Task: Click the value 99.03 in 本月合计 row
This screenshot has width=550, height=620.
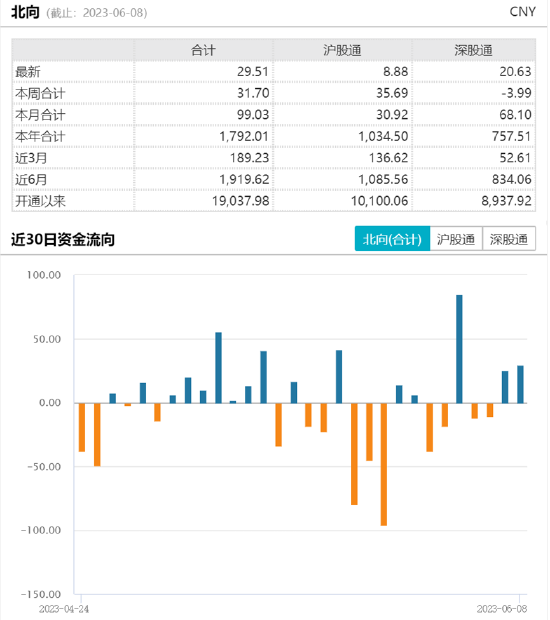Action: pos(253,115)
